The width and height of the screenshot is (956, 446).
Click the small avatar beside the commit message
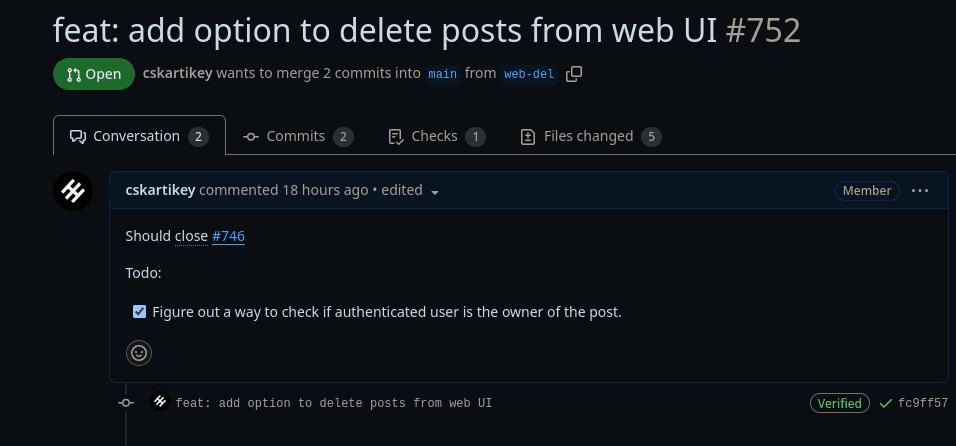(159, 402)
